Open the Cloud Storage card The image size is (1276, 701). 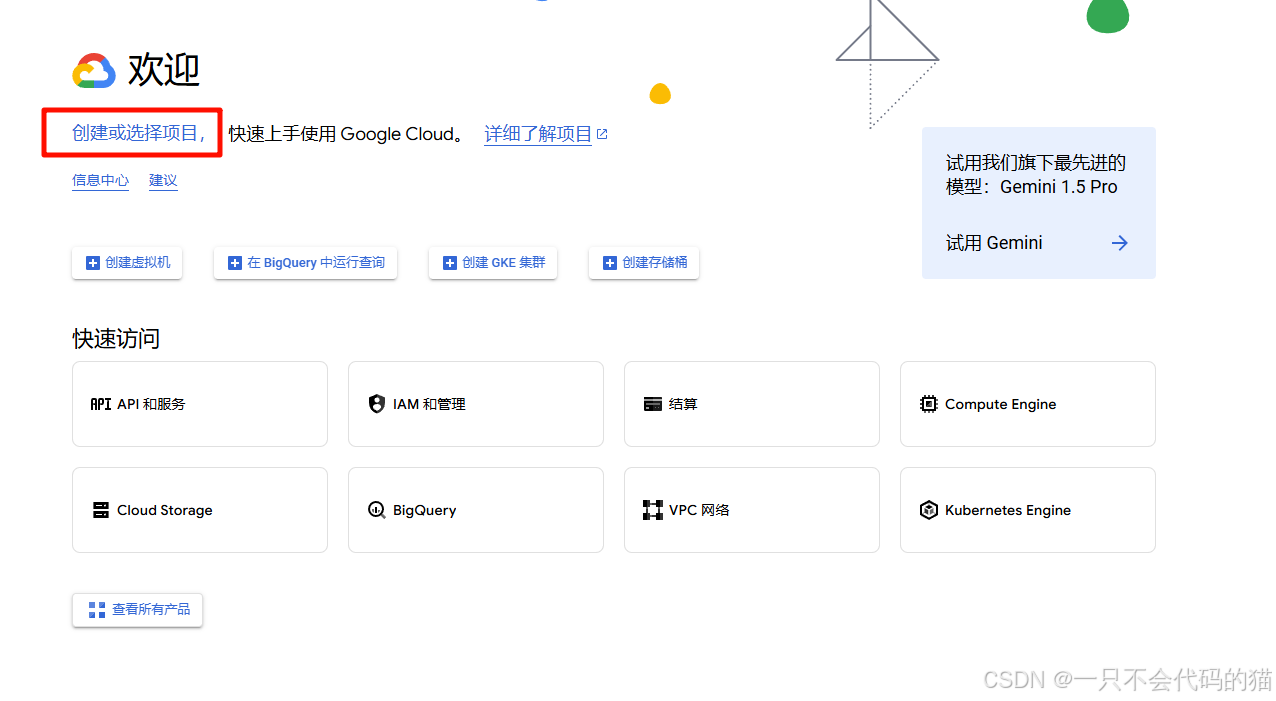[x=200, y=510]
